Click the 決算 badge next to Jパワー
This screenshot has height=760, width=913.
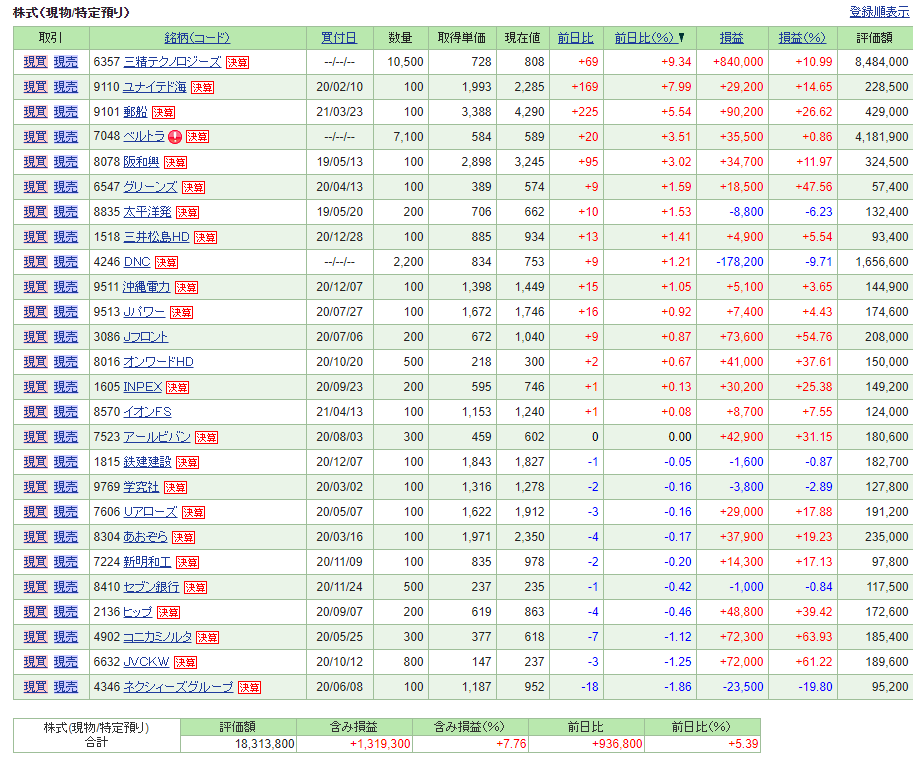click(181, 313)
